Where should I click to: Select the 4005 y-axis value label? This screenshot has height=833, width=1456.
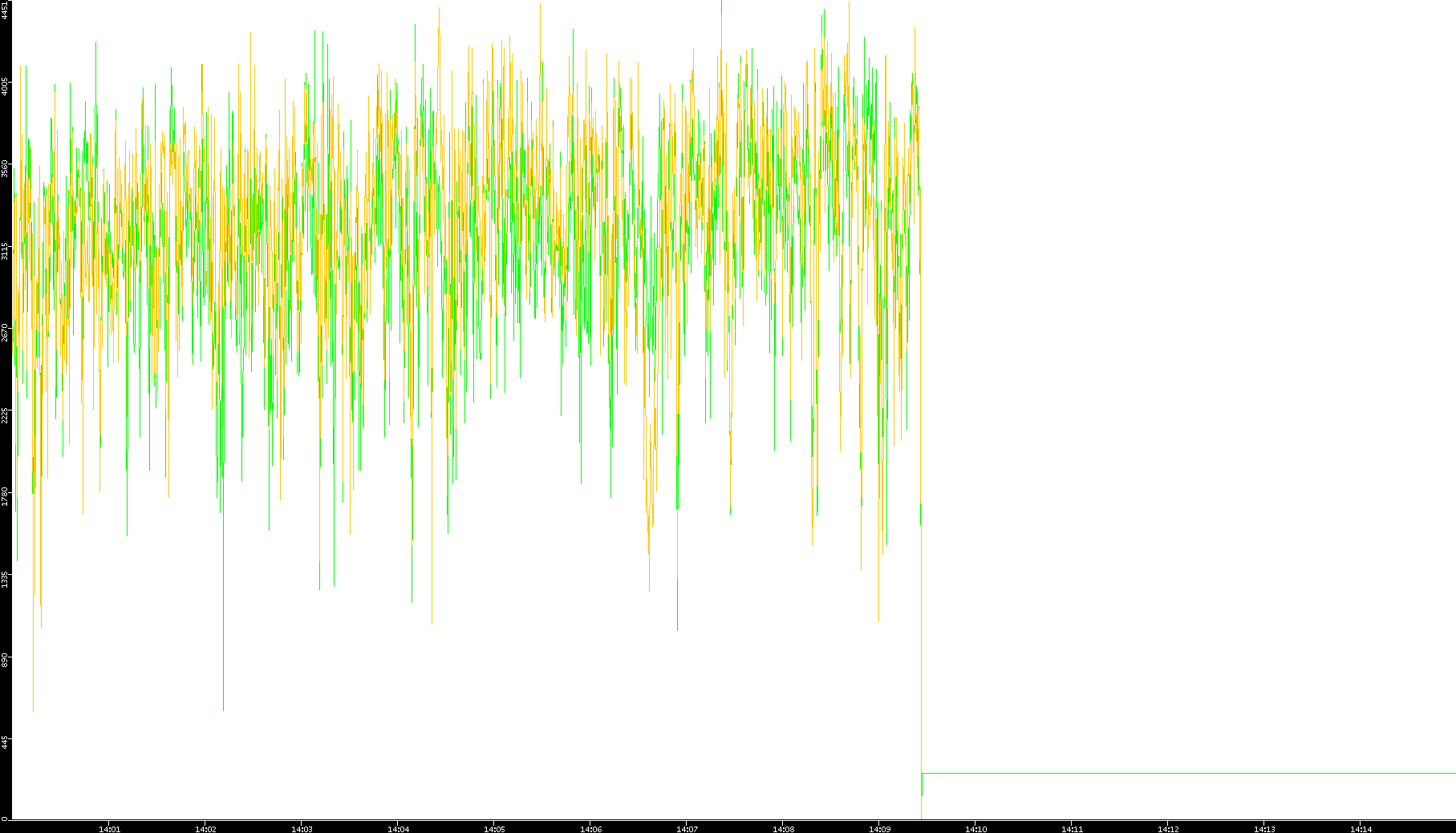point(5,86)
